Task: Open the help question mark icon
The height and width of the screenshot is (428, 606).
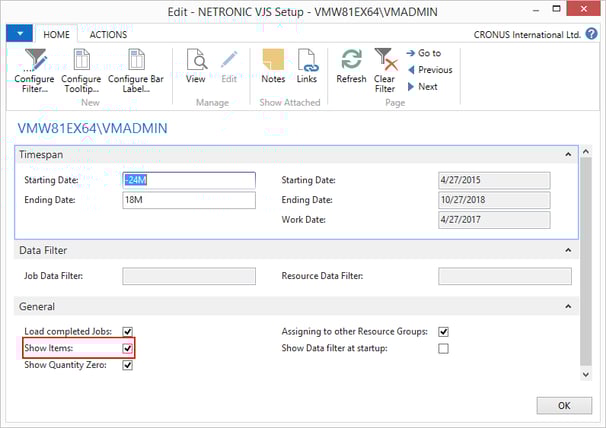Action: pyautogui.click(x=591, y=34)
